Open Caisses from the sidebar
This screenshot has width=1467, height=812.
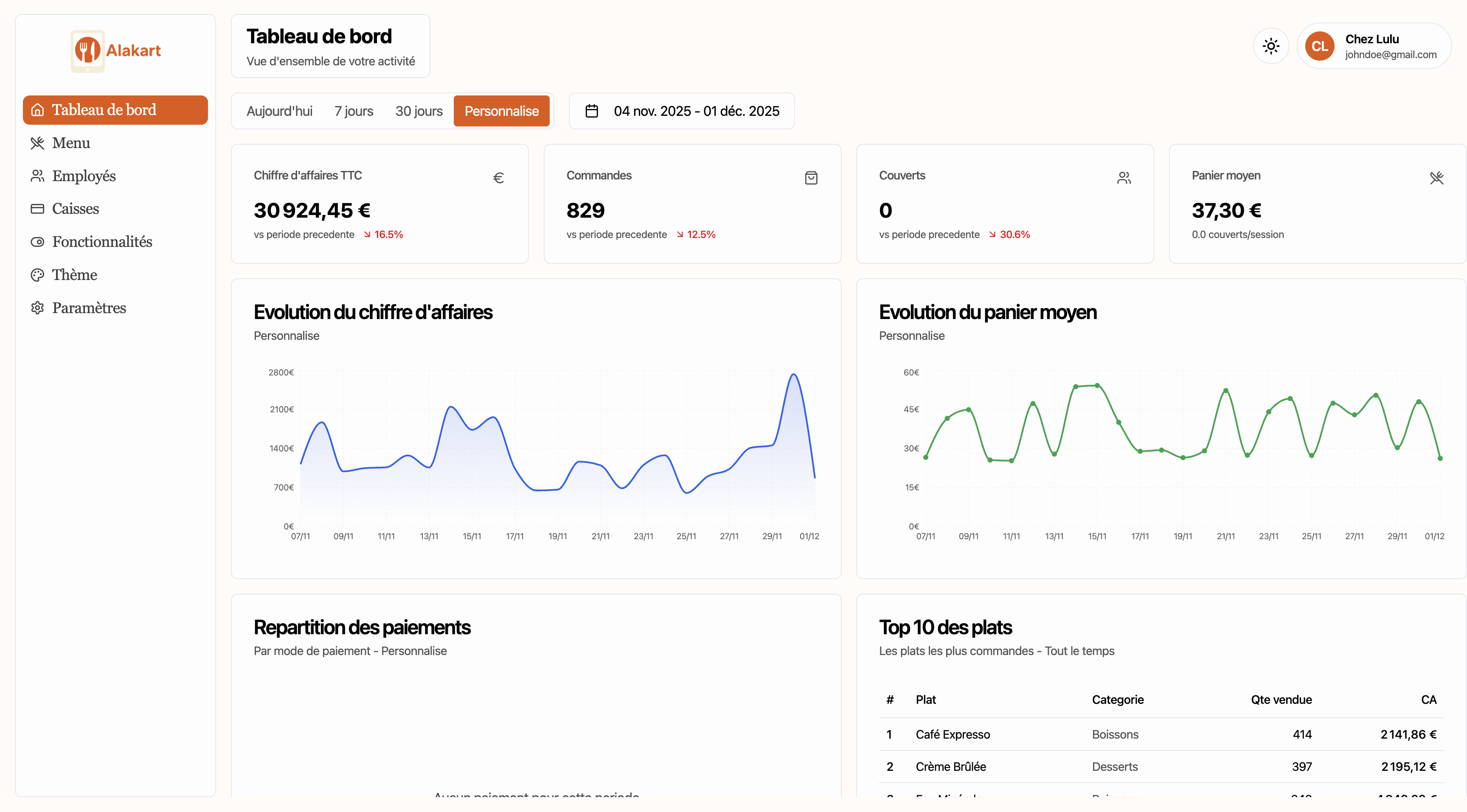pos(38,209)
